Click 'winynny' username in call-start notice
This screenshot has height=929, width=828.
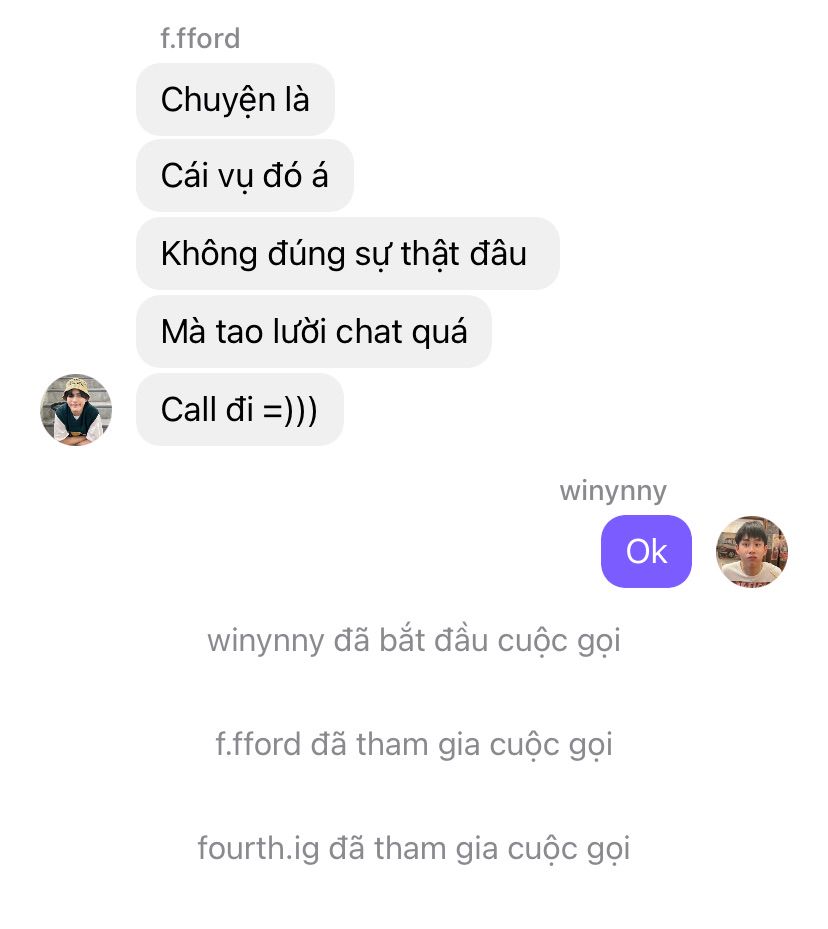coord(266,642)
